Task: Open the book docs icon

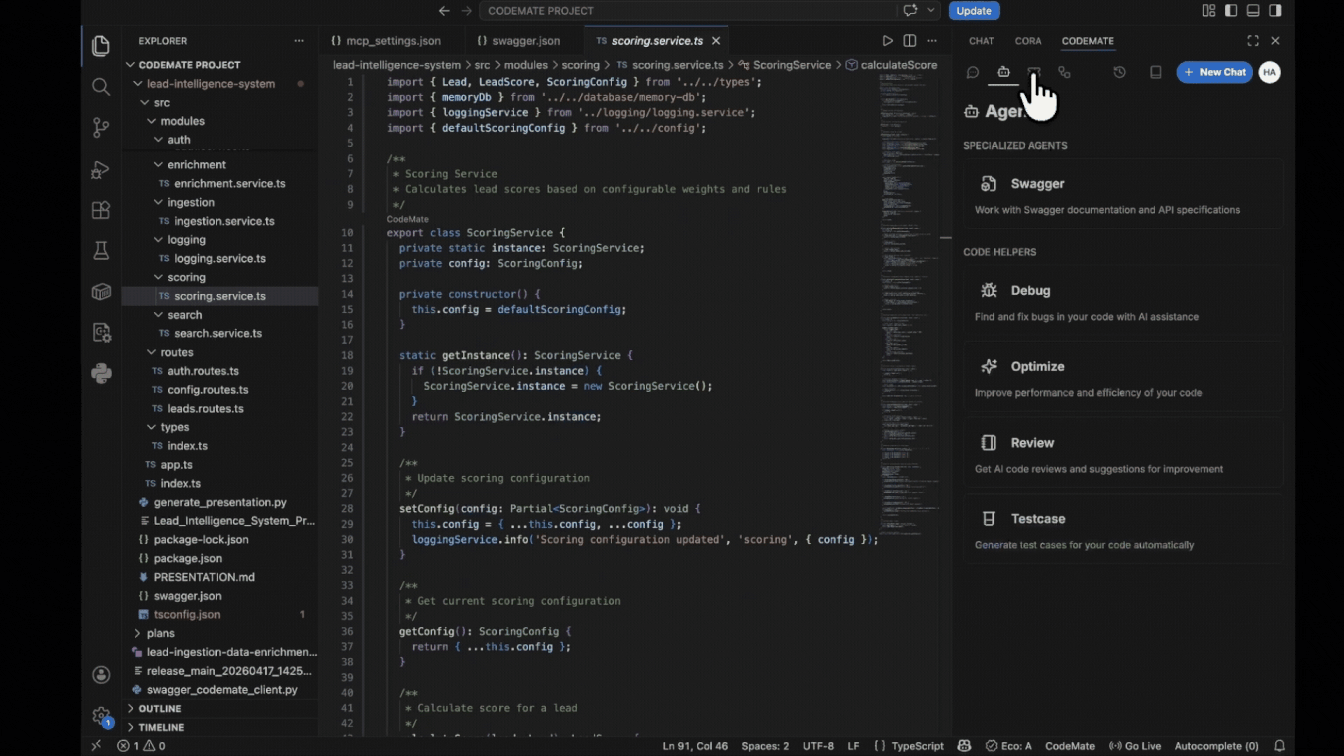Action: [x=1155, y=72]
